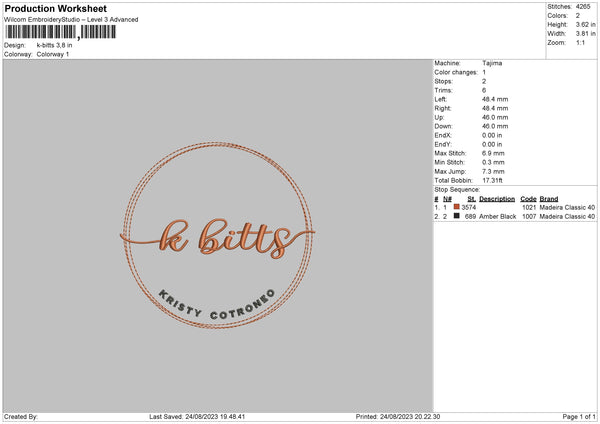Click the Min Stitch value 0.3 mm
This screenshot has height=424, width=600.
pyautogui.click(x=493, y=162)
